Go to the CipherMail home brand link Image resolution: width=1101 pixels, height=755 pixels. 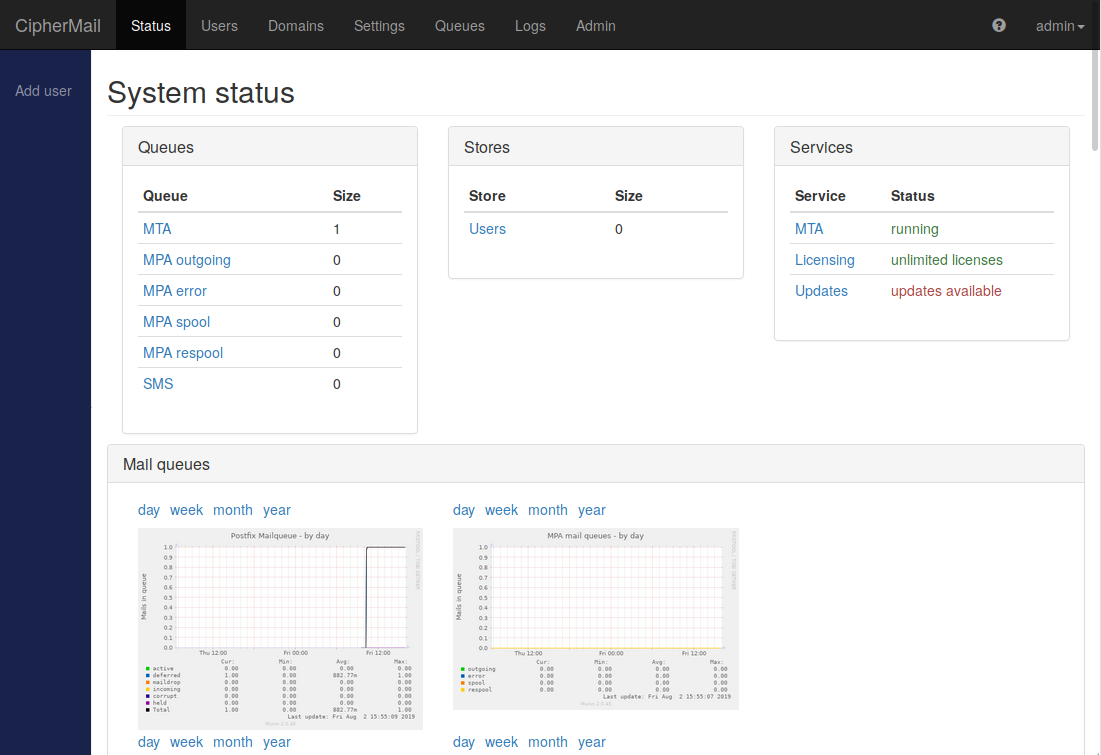point(58,26)
